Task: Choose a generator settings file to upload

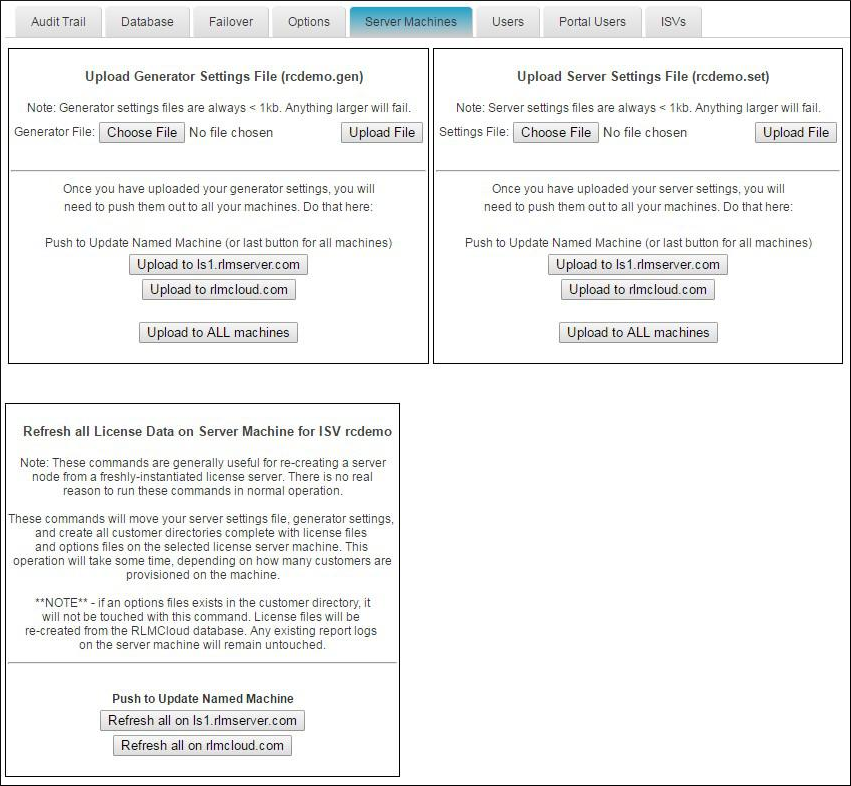Action: coord(141,131)
